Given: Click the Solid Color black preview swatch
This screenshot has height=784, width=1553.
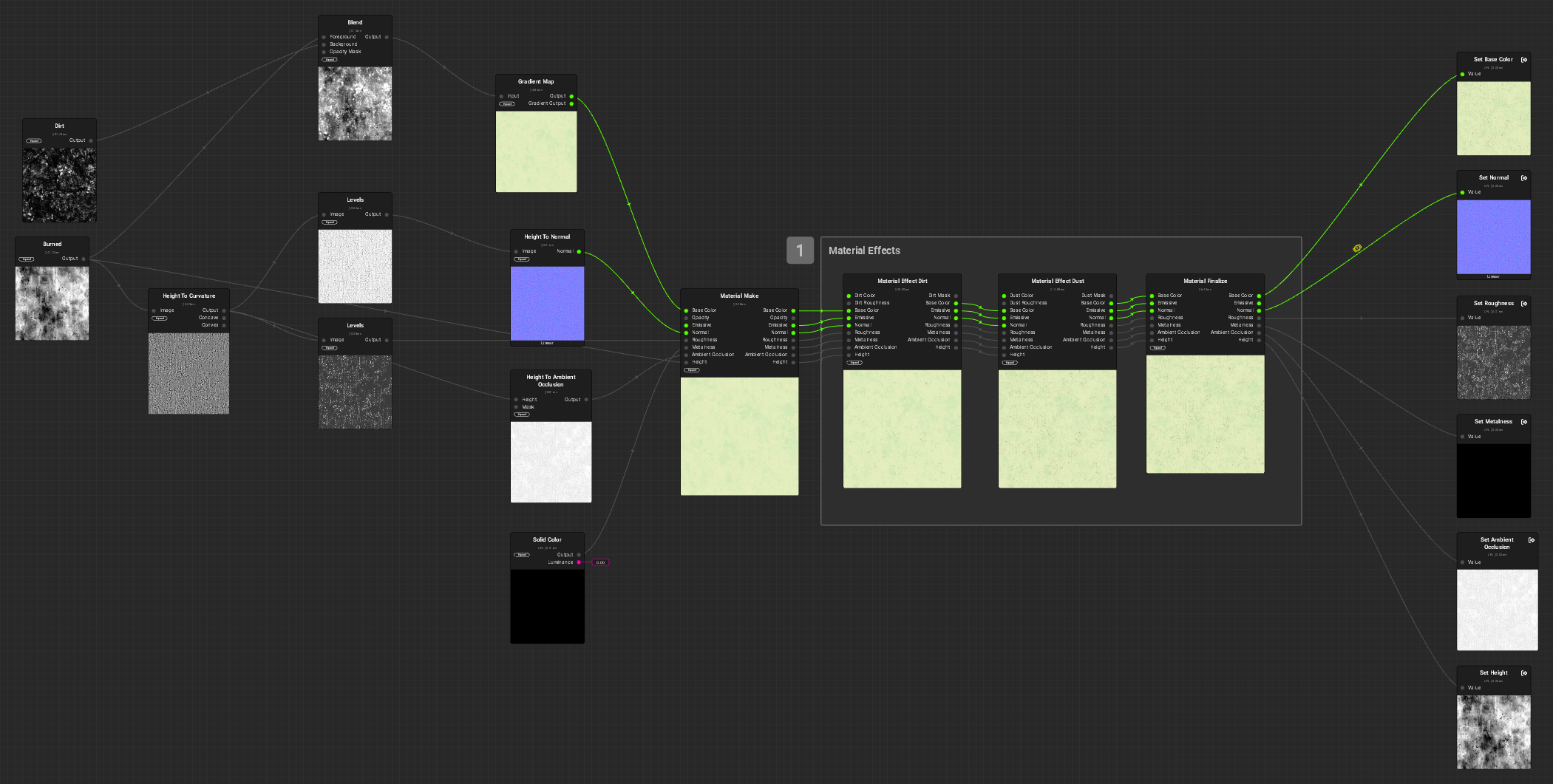Looking at the screenshot, I should pos(547,606).
